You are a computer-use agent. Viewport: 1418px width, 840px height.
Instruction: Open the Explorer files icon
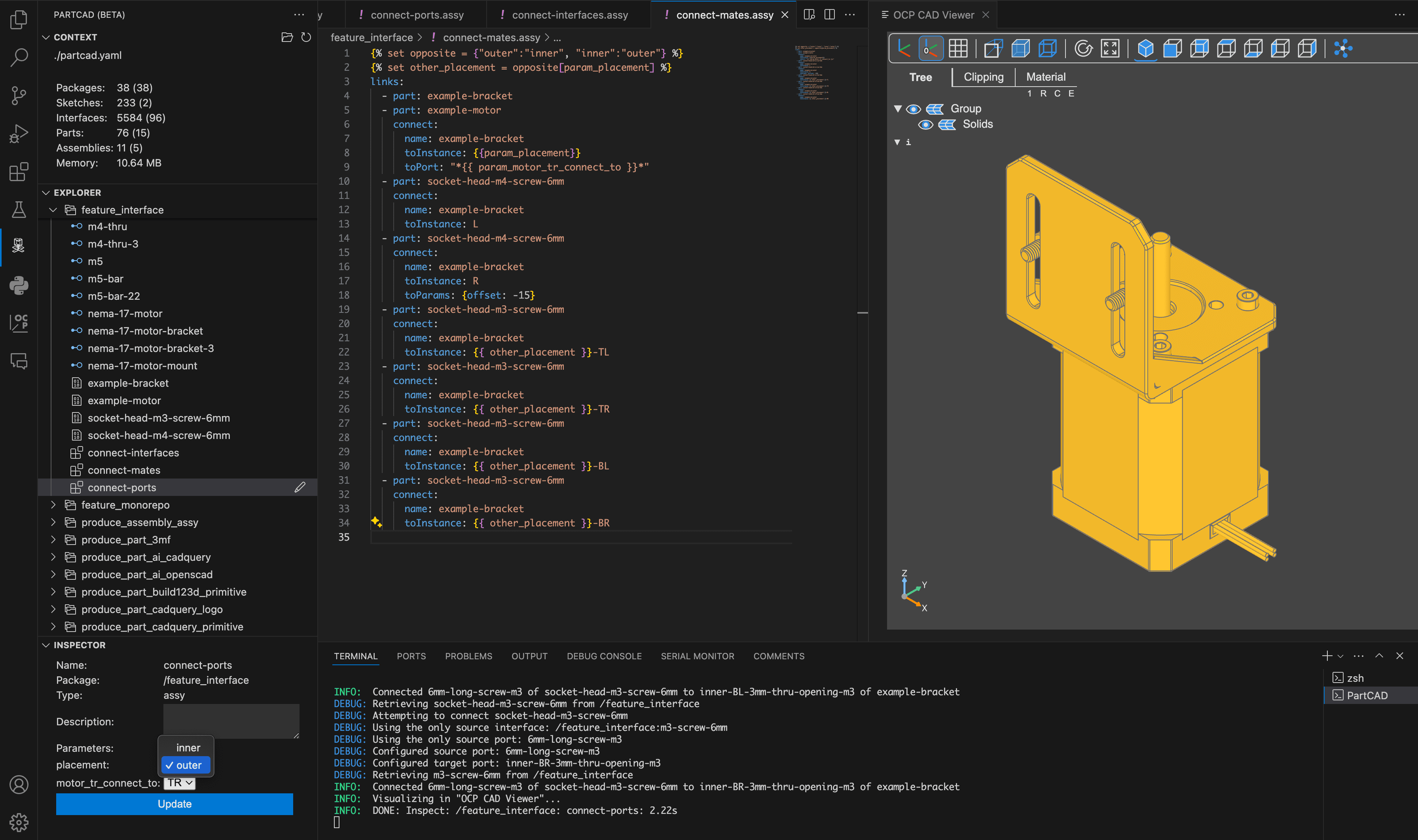(x=19, y=19)
